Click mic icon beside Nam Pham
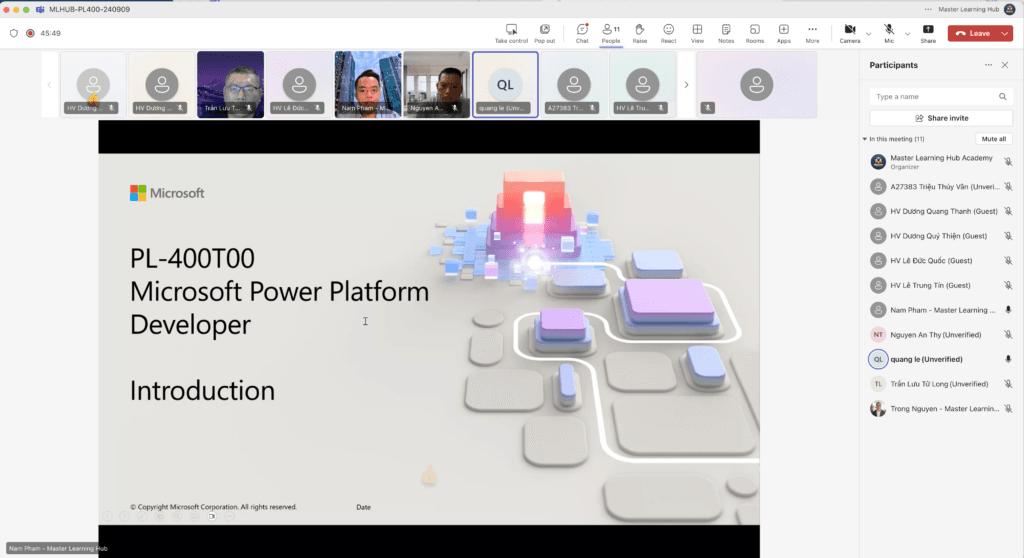1024x558 pixels. [x=1008, y=310]
